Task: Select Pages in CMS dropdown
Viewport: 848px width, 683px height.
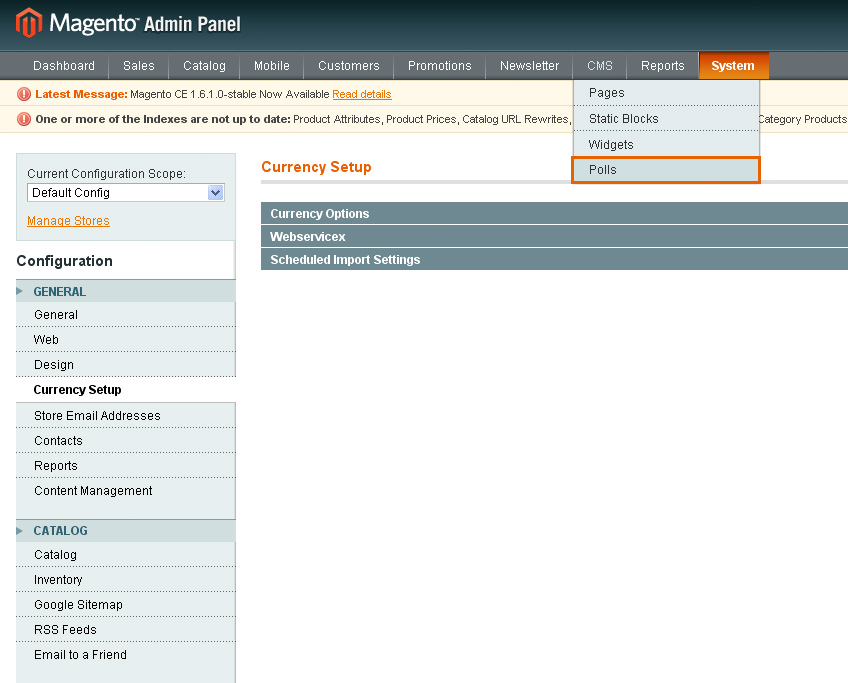Action: tap(666, 93)
